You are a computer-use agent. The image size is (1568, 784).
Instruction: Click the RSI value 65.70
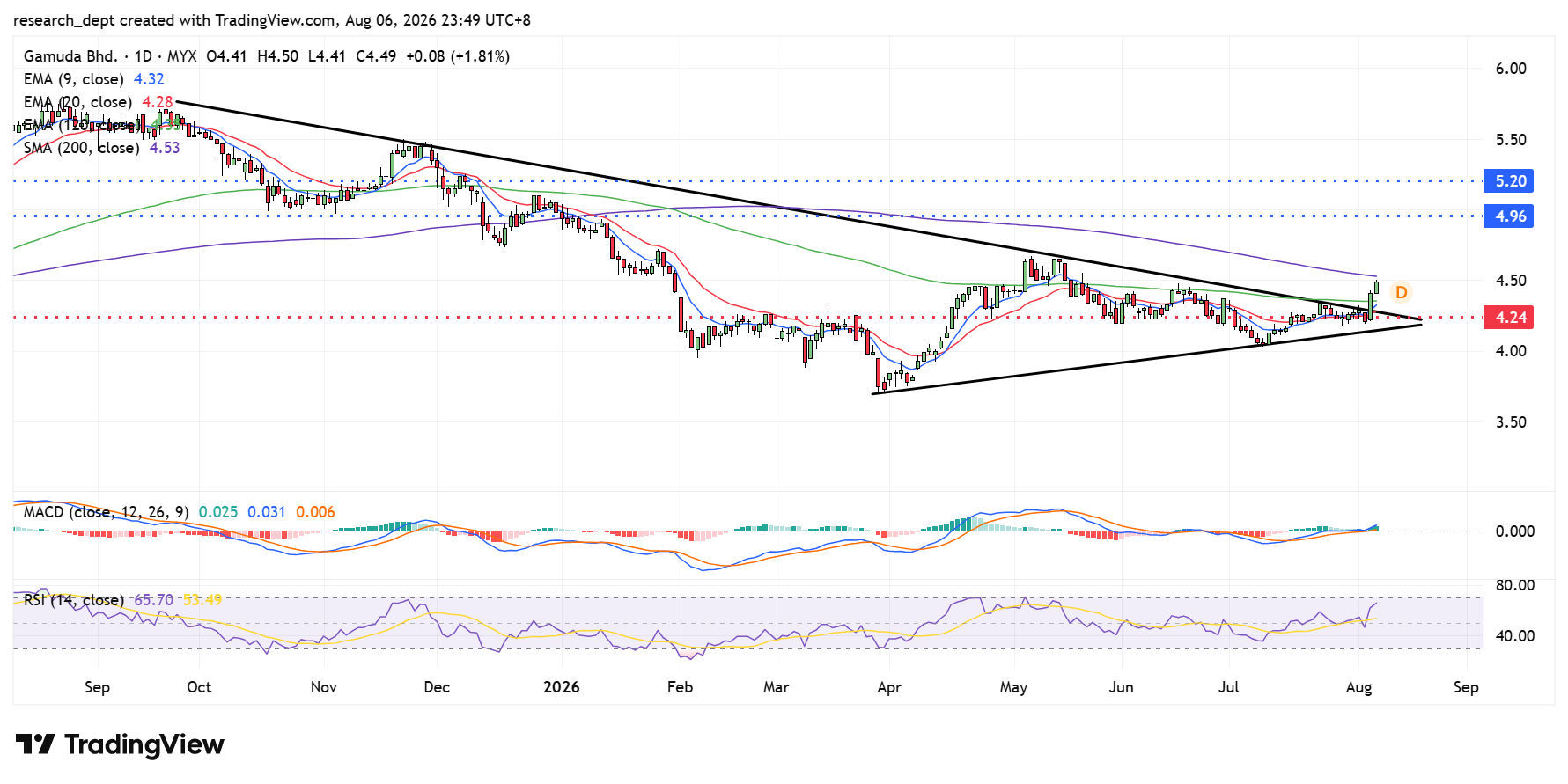153,600
